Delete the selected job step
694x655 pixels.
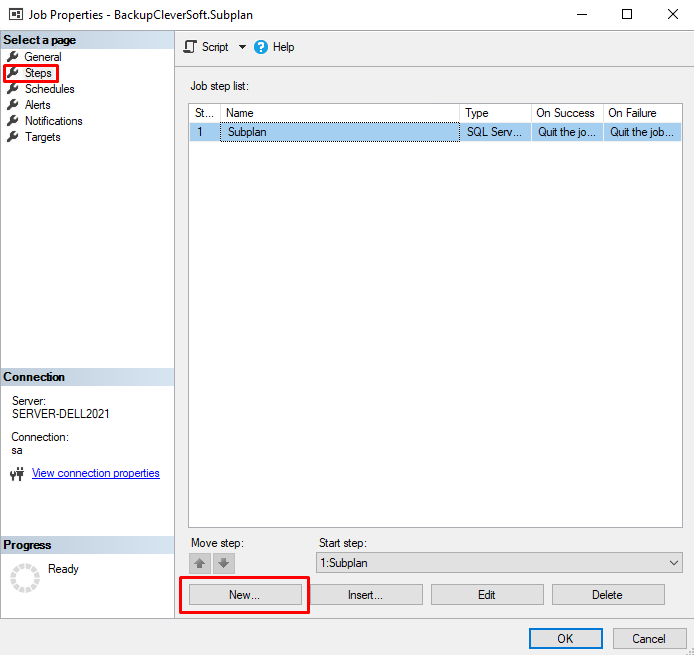coord(607,595)
